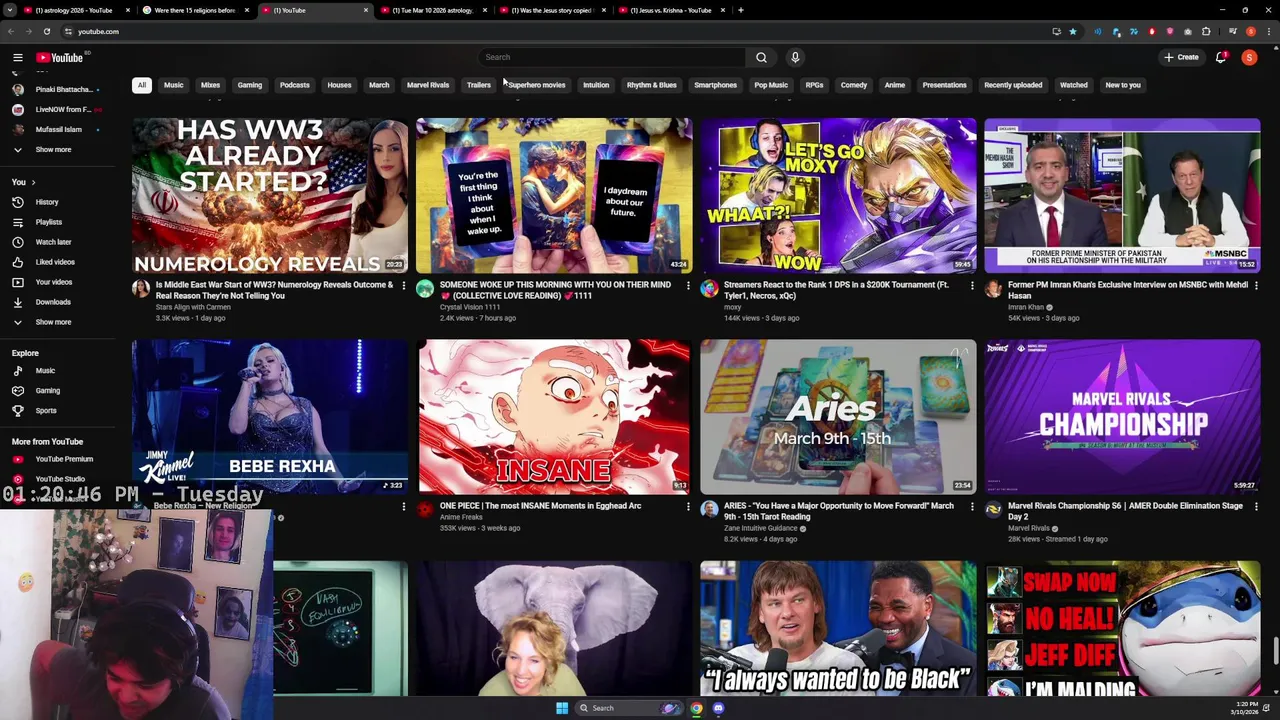Open Marvel Rivals Championship S6 video title

(x=1125, y=511)
